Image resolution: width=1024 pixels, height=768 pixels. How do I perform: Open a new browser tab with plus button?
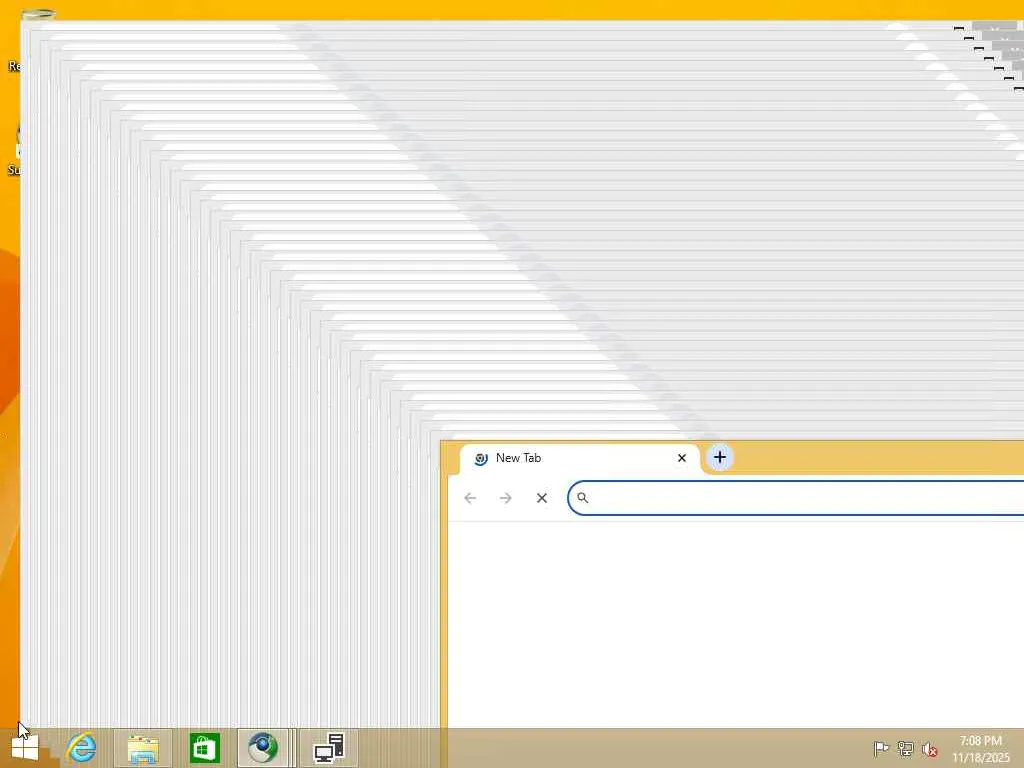coord(720,458)
